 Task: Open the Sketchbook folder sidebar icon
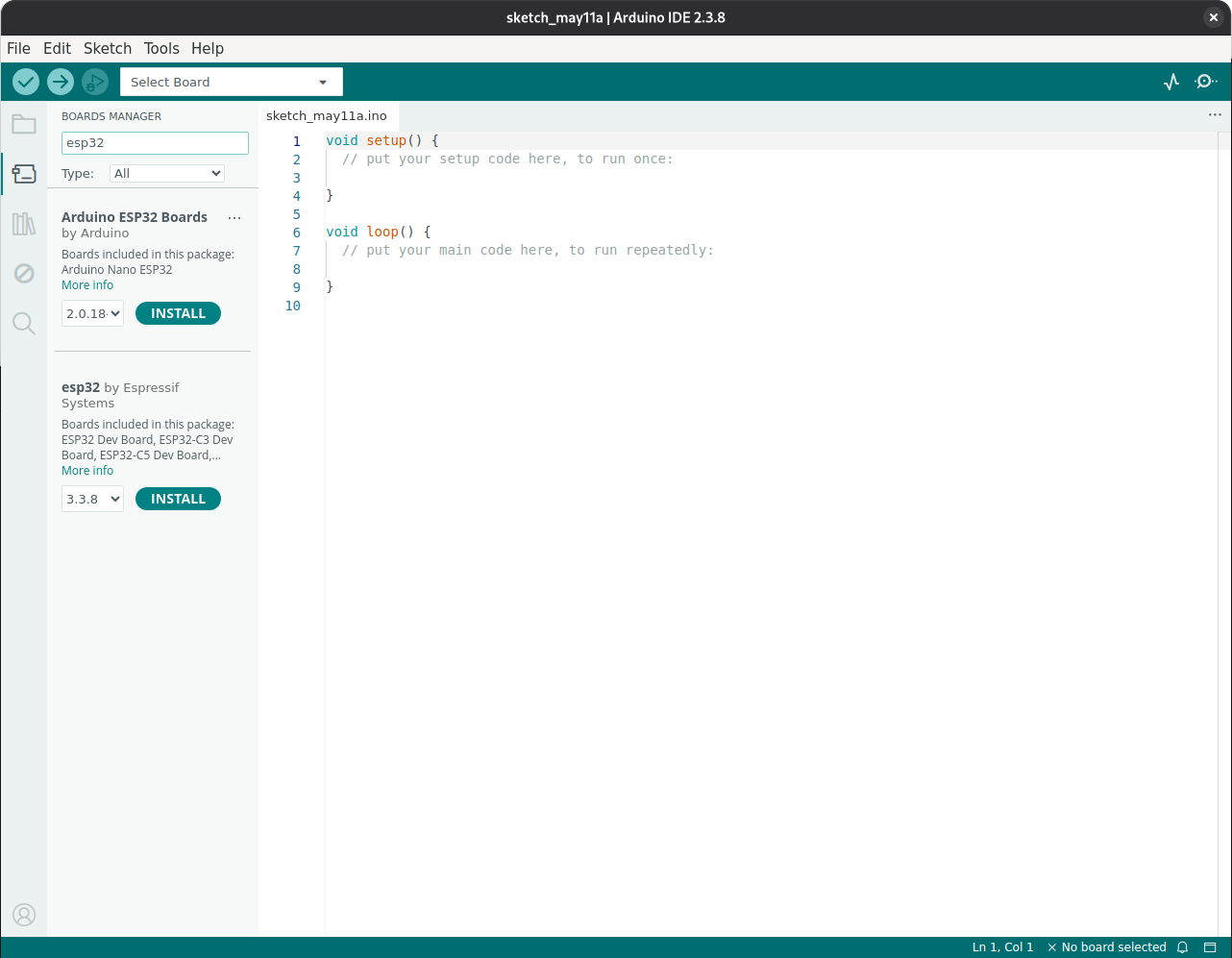pyautogui.click(x=24, y=124)
